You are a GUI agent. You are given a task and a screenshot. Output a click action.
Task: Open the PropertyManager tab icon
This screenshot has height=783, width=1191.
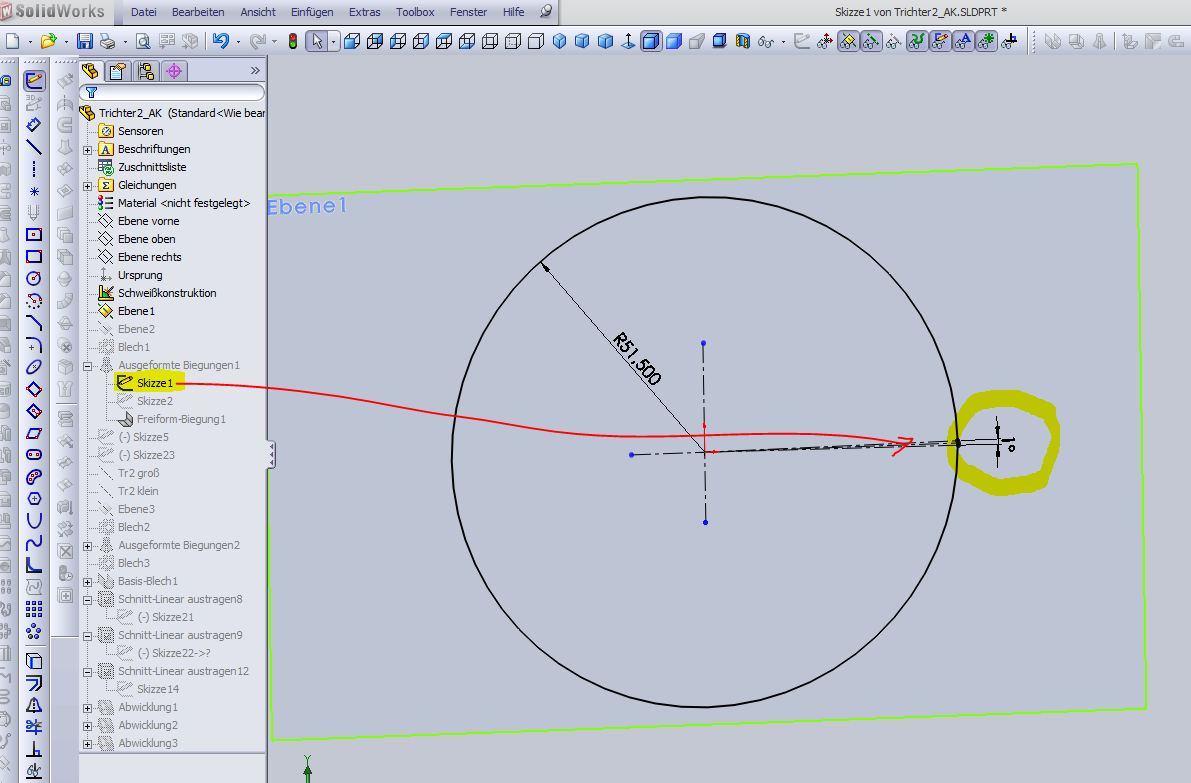[118, 71]
